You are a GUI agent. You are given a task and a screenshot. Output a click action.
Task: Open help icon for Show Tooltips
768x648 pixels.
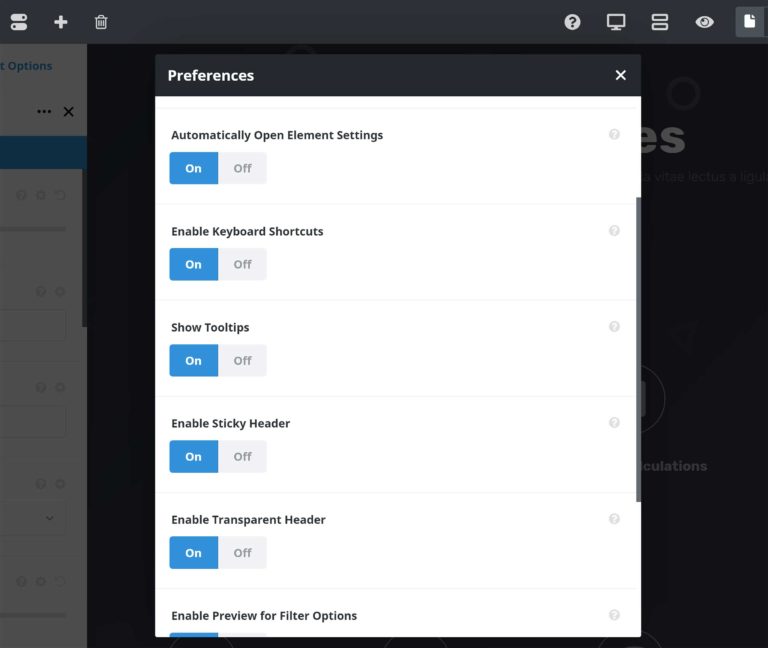pyautogui.click(x=614, y=326)
